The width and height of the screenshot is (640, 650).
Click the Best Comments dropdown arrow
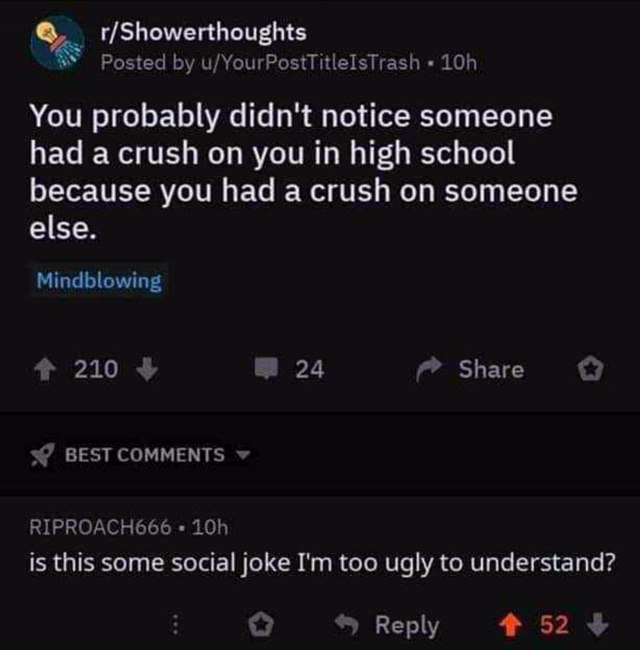(x=243, y=455)
